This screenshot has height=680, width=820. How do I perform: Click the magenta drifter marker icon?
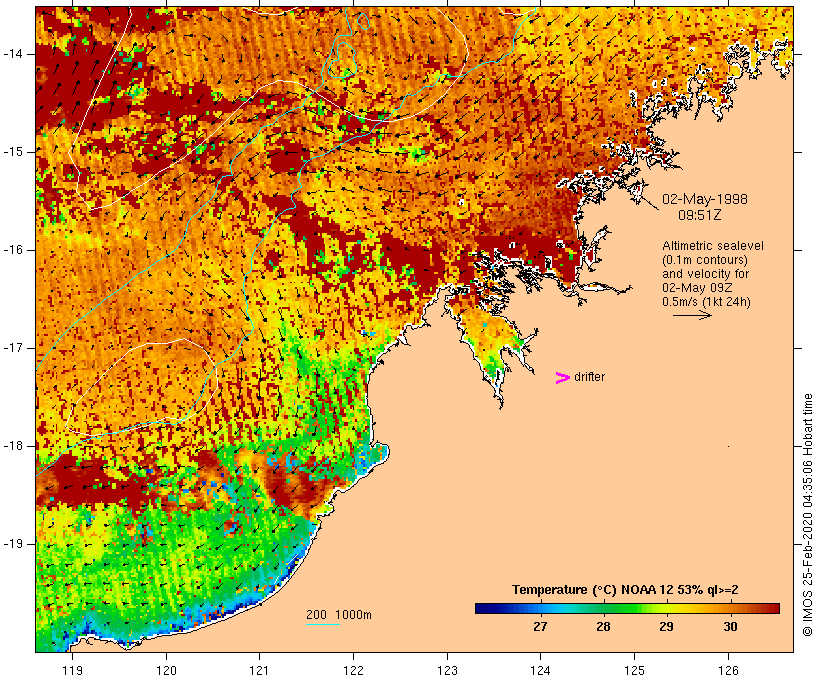[x=562, y=378]
